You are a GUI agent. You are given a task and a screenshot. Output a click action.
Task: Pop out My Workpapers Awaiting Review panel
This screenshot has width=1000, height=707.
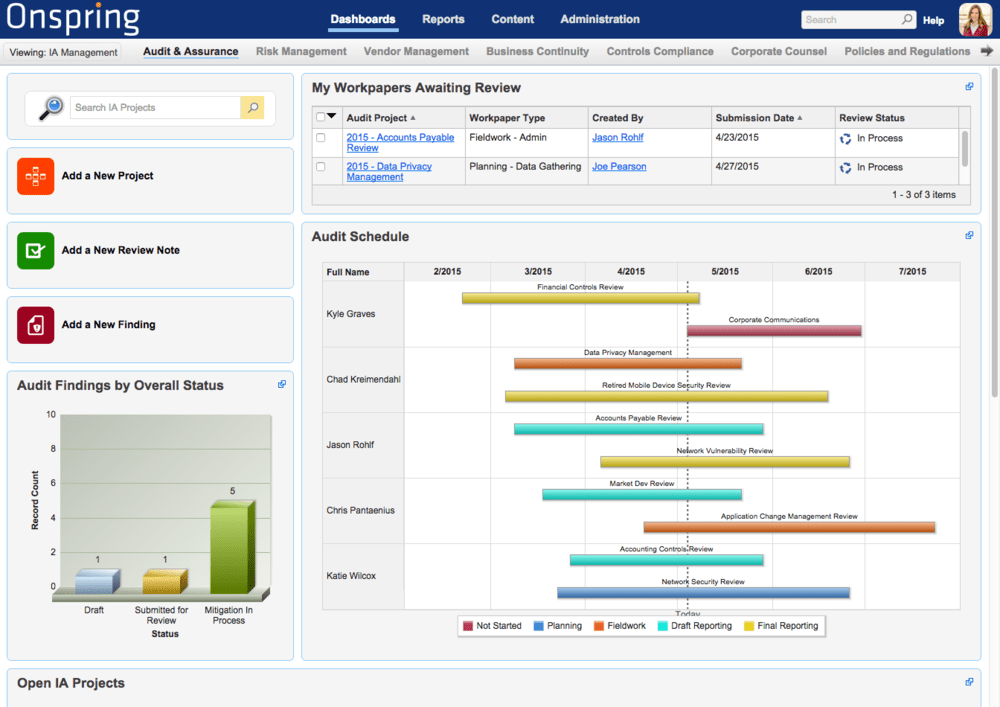968,87
